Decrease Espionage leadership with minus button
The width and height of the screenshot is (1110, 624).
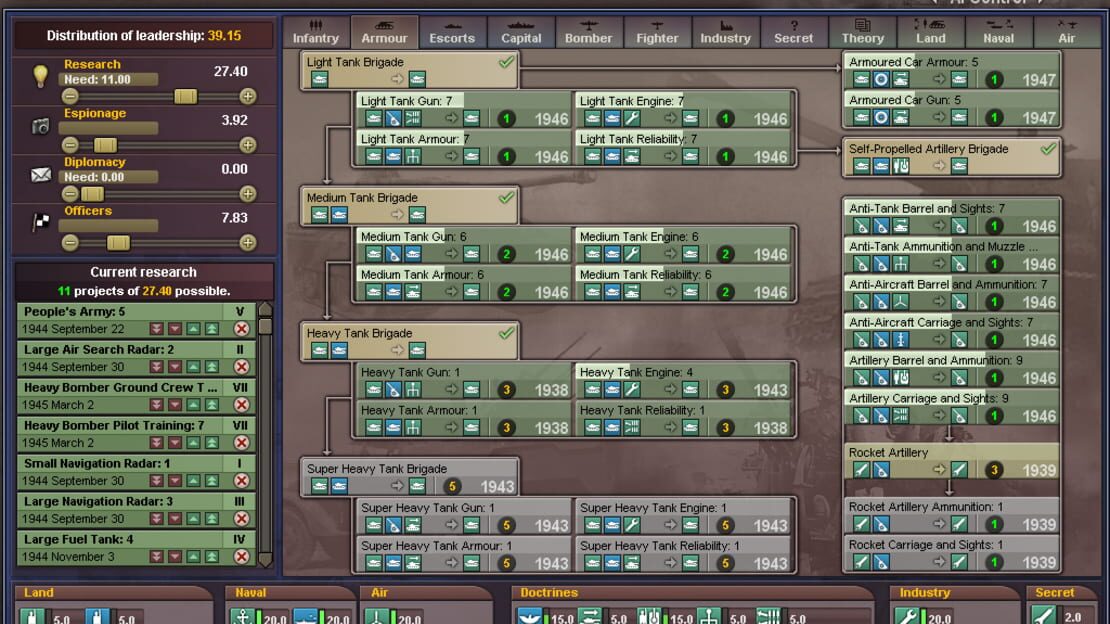pos(69,144)
